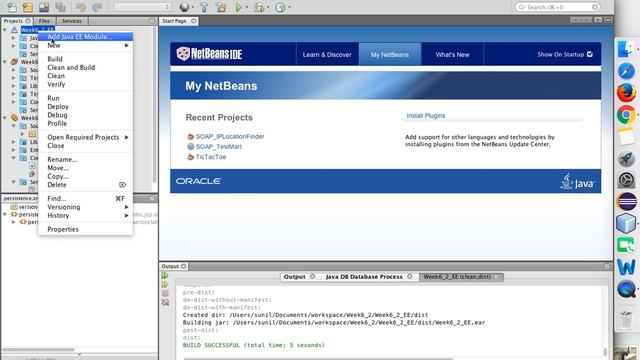The width and height of the screenshot is (640, 360).
Task: Click the Java logo in Oracle banner
Action: (x=577, y=182)
